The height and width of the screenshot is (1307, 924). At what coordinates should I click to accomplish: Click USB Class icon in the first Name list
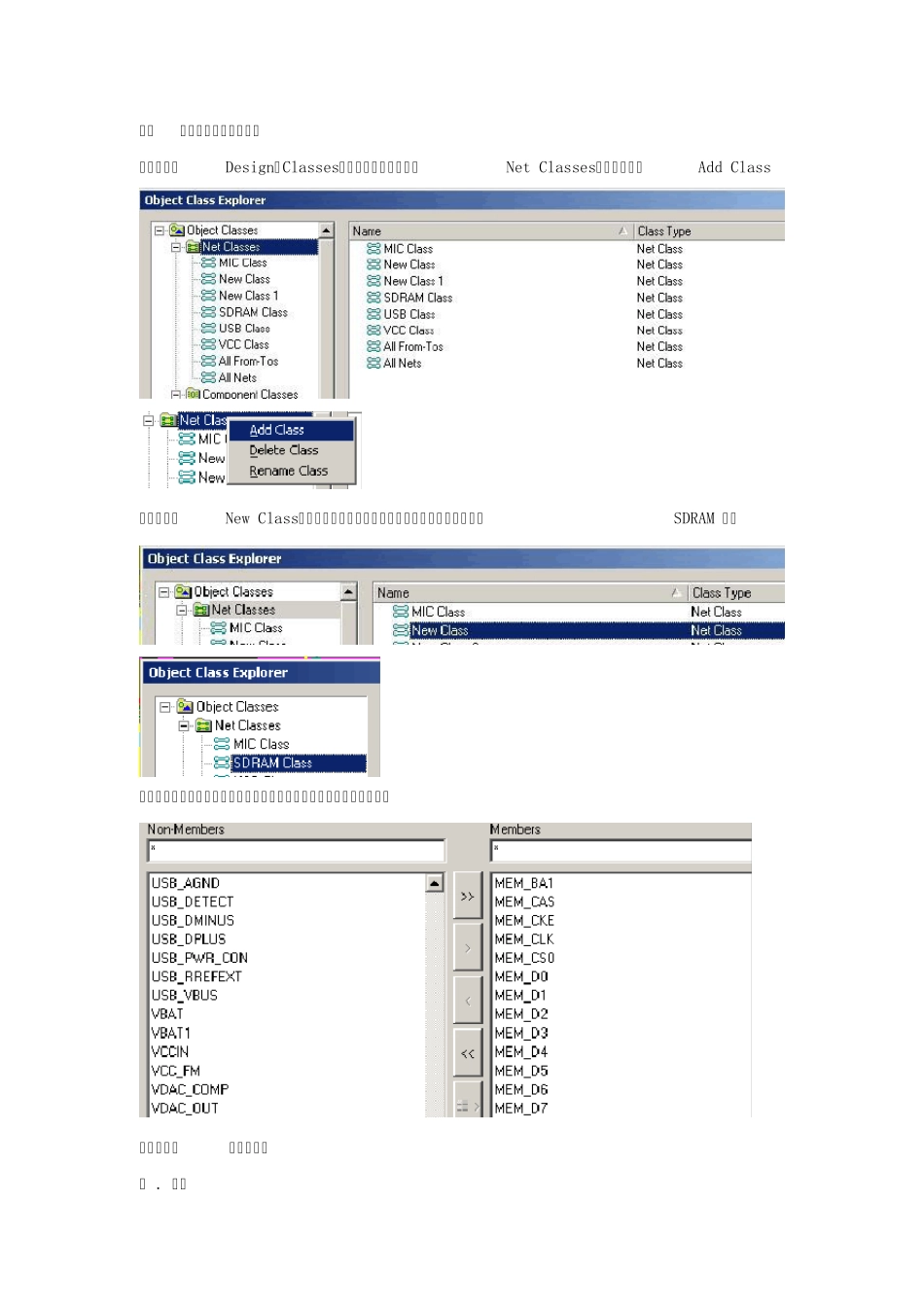(x=373, y=314)
